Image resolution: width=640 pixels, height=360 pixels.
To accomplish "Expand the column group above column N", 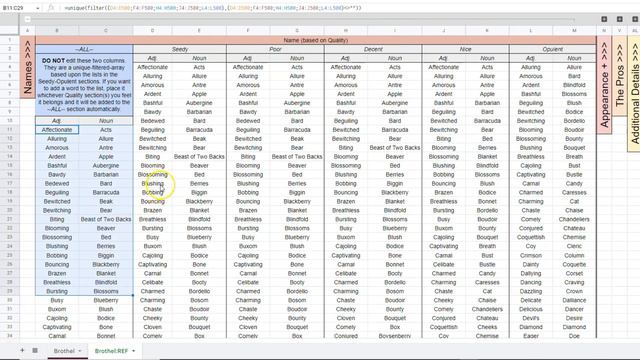I will pos(604,19).
